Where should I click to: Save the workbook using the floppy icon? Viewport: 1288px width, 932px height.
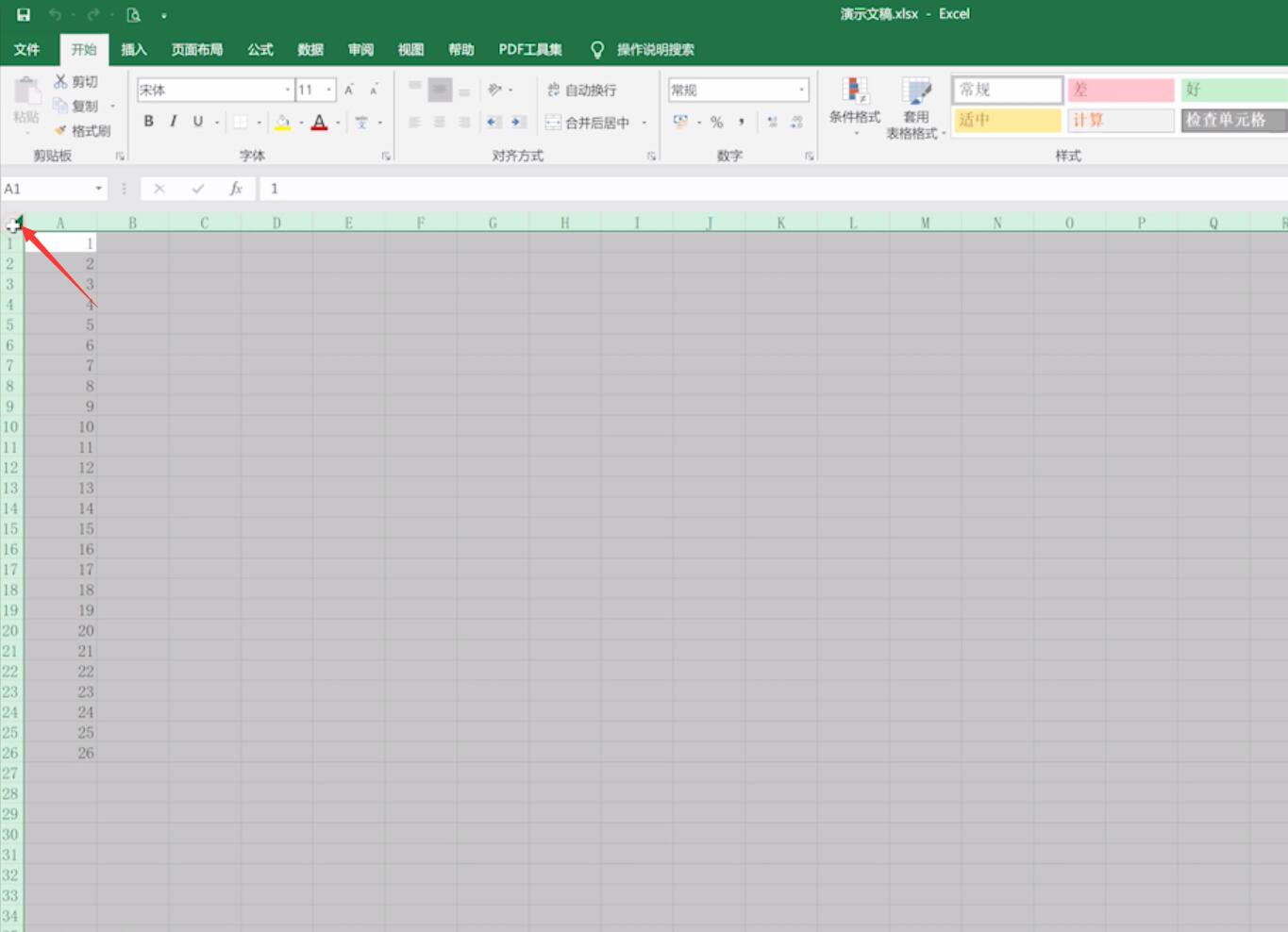click(24, 14)
